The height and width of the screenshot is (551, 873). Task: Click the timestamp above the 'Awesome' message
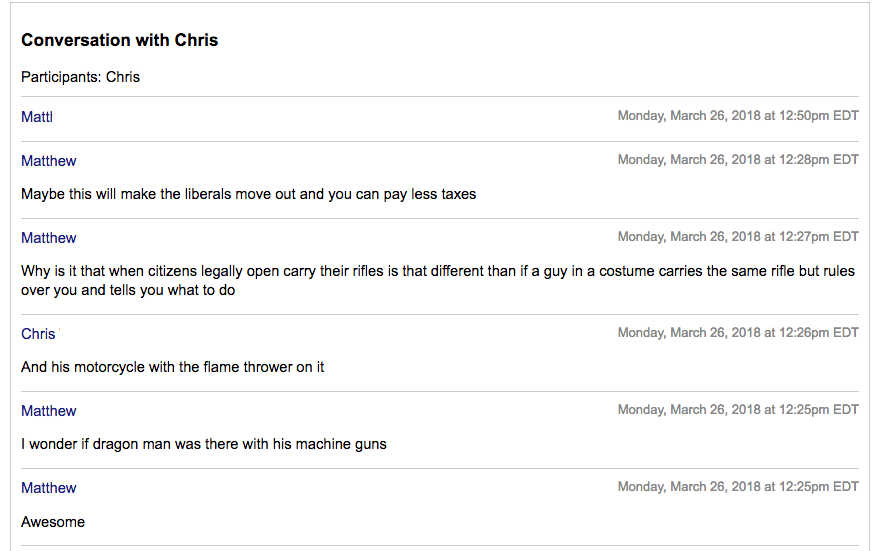pos(738,486)
